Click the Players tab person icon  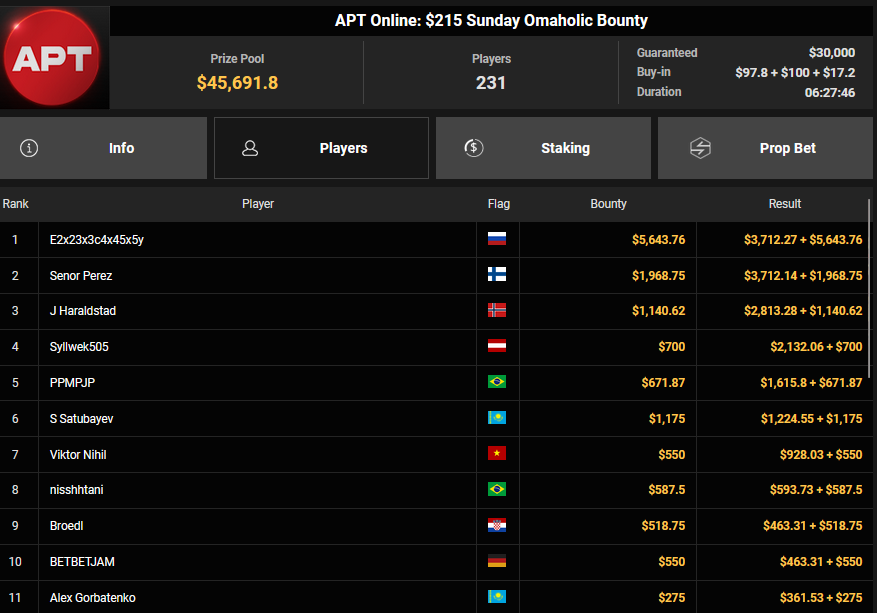[250, 148]
